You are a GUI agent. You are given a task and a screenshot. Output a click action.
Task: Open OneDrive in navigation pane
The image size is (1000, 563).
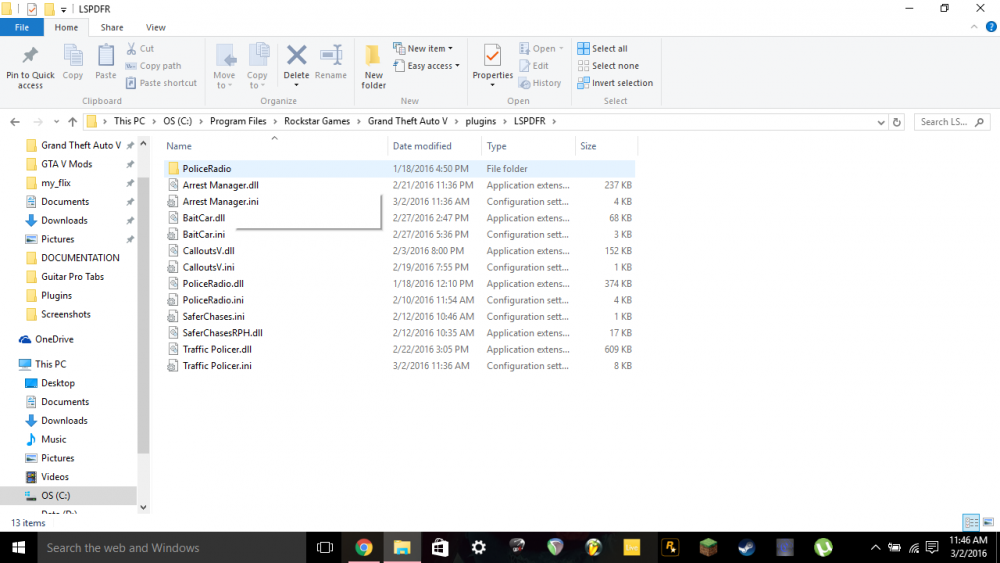[54, 339]
